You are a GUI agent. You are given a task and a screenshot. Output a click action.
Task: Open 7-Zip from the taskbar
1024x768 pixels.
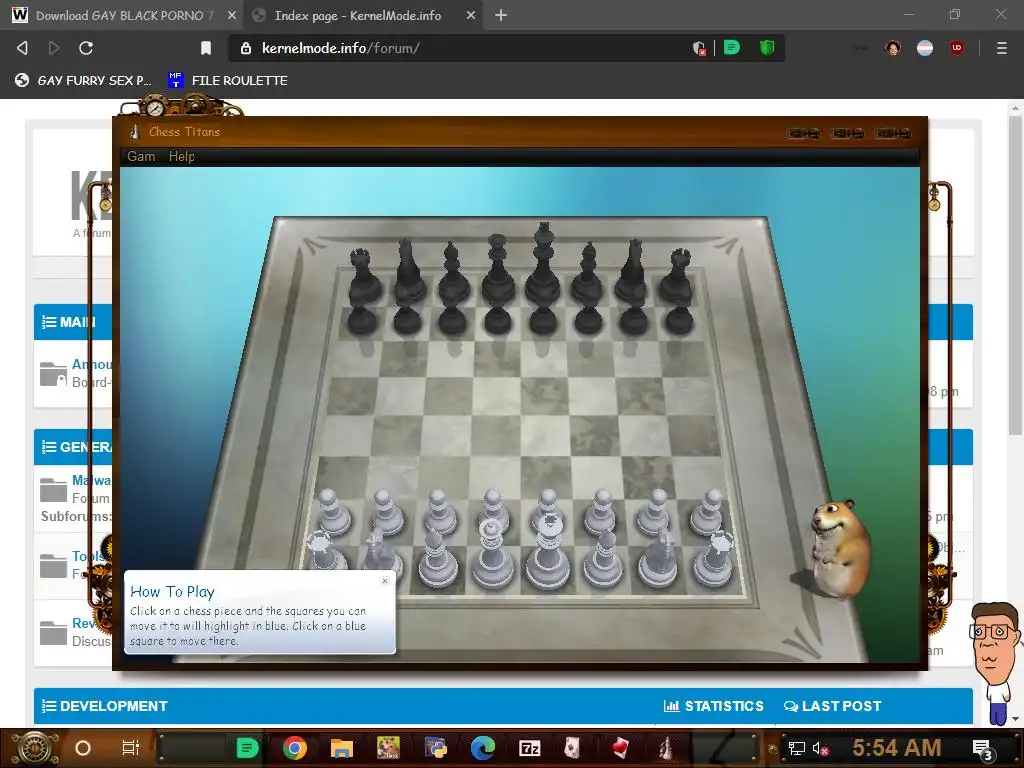530,748
